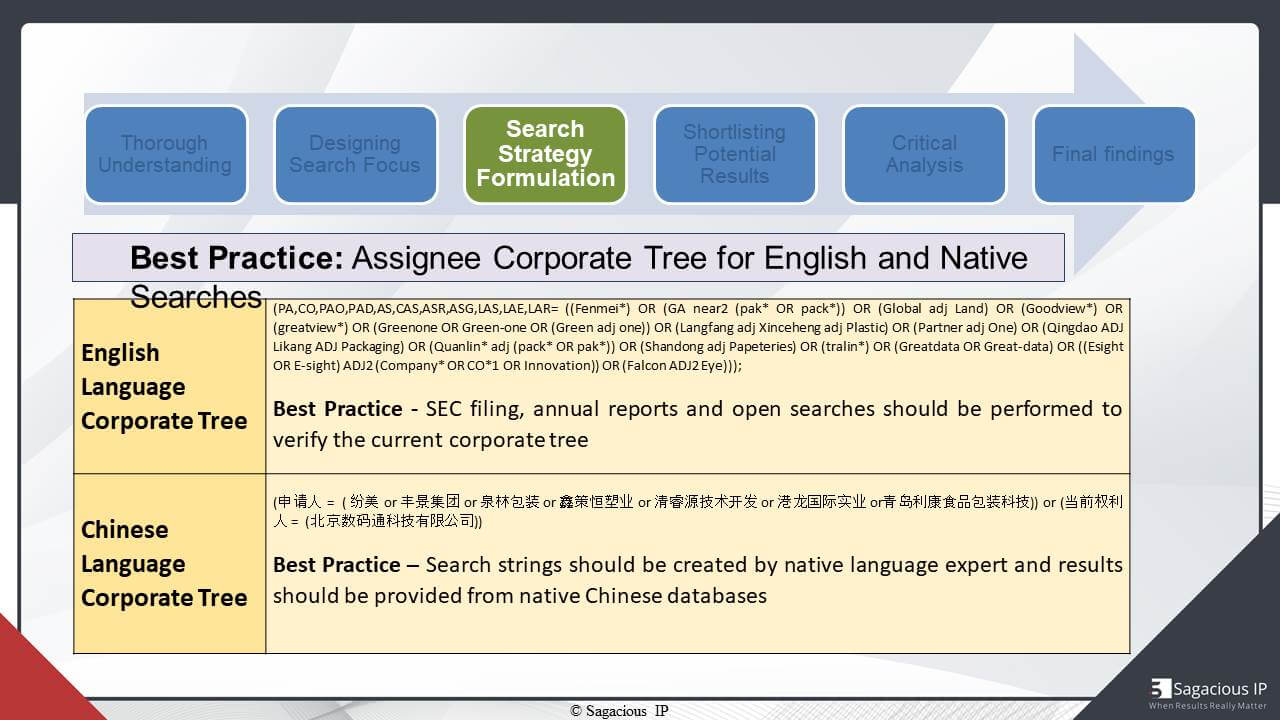Screen dimensions: 1280x720
Task: Click the © Sagacious IP footer text
Action: pyautogui.click(x=619, y=711)
